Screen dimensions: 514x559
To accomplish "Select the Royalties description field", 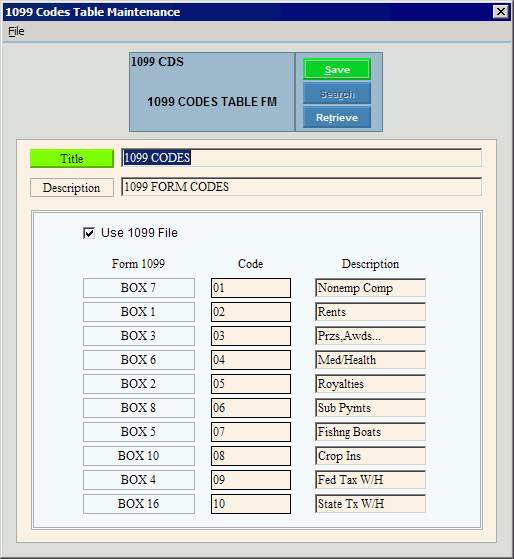I will point(370,384).
